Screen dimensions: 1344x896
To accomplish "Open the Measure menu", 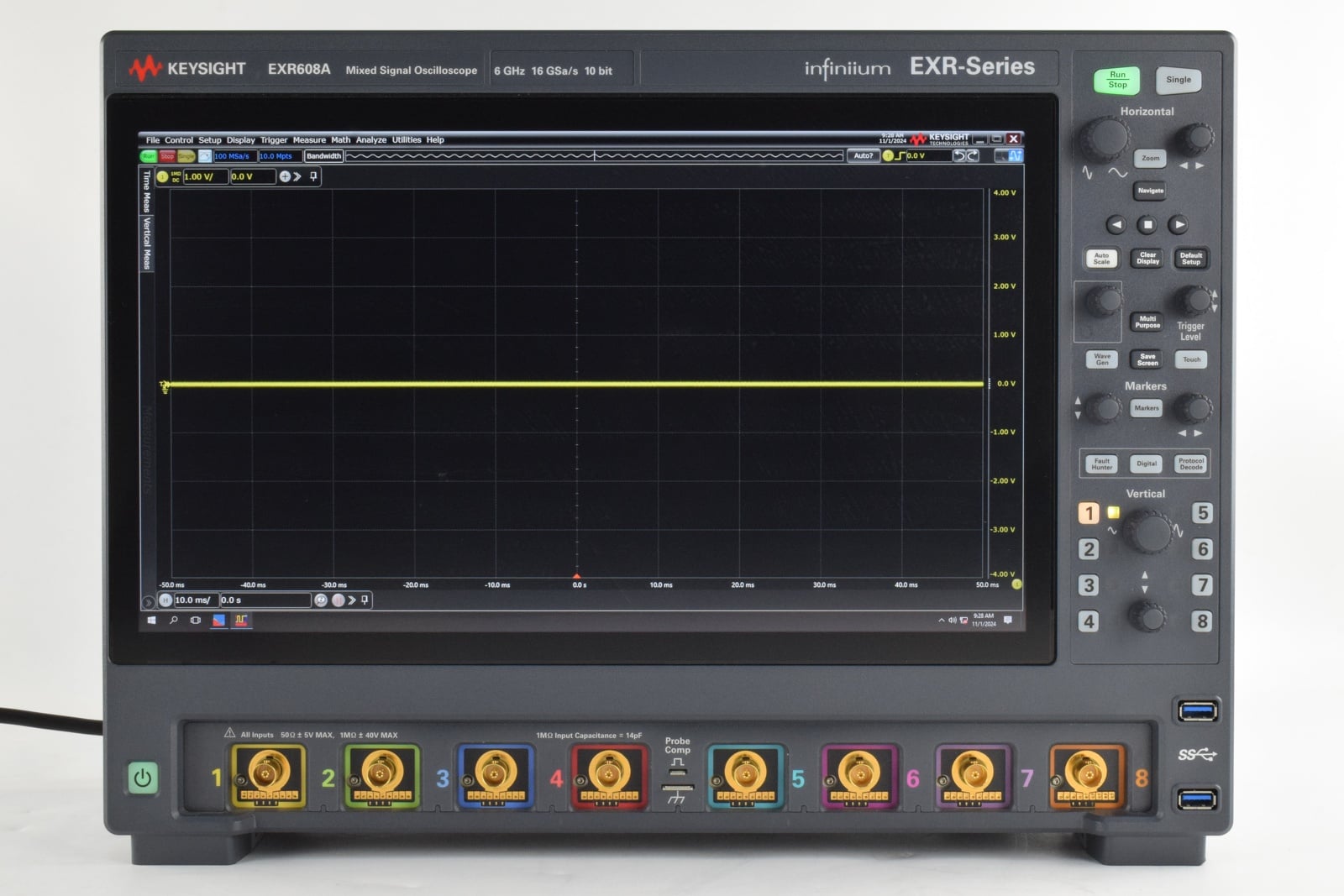I will (x=309, y=140).
